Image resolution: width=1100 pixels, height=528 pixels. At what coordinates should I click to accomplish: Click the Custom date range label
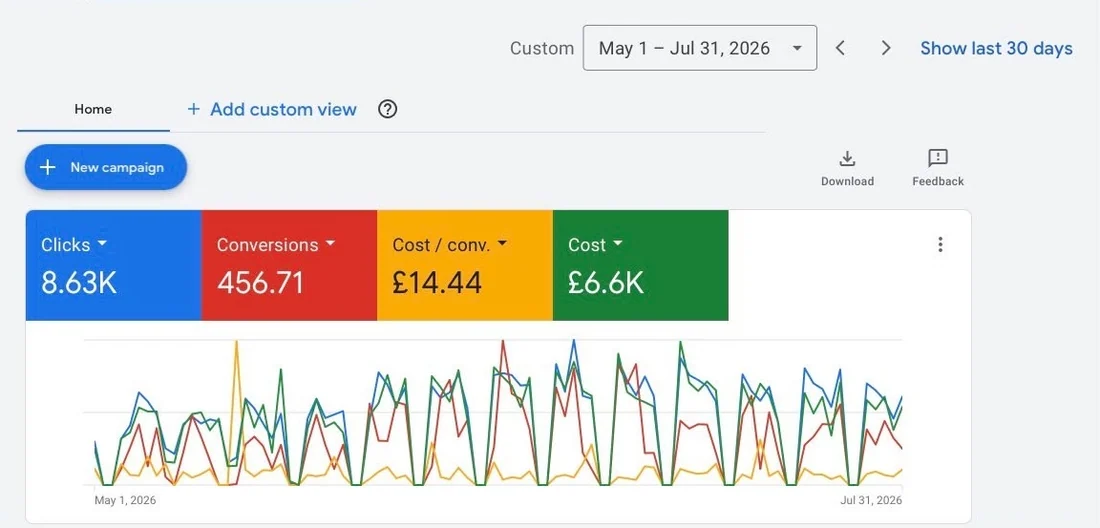click(542, 48)
